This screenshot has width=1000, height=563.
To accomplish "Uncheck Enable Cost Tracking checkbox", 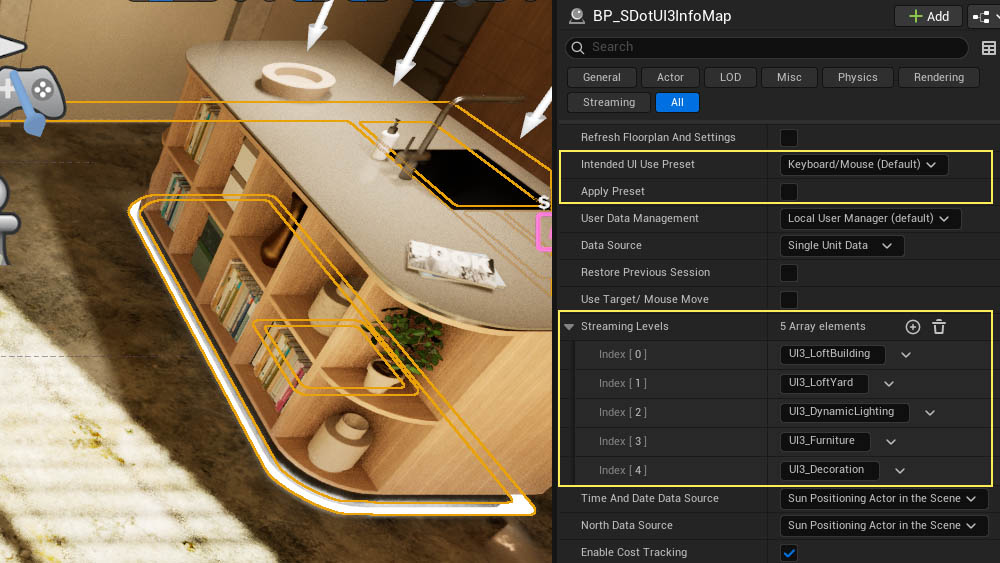I will [789, 553].
